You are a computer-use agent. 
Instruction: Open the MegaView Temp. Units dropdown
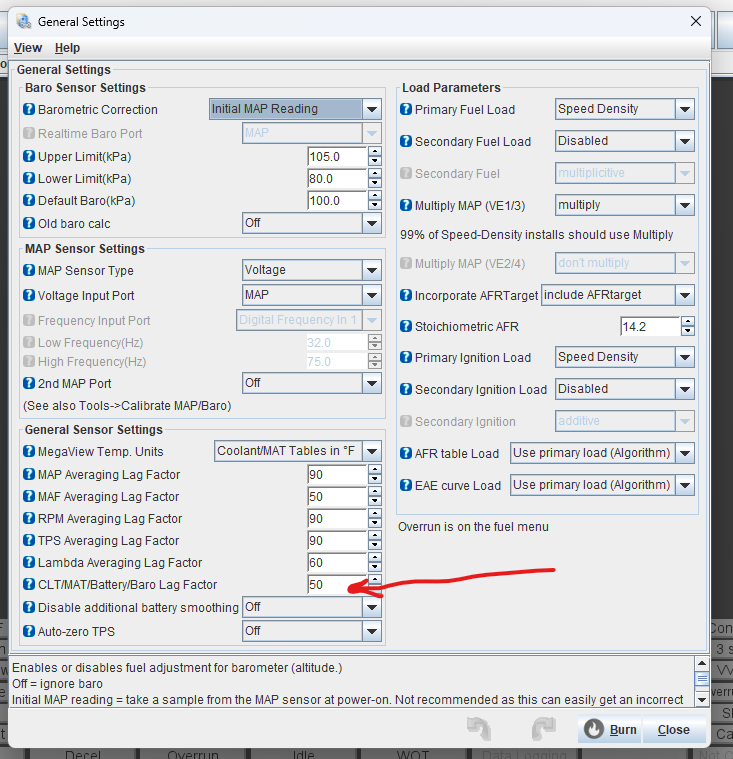(x=372, y=451)
